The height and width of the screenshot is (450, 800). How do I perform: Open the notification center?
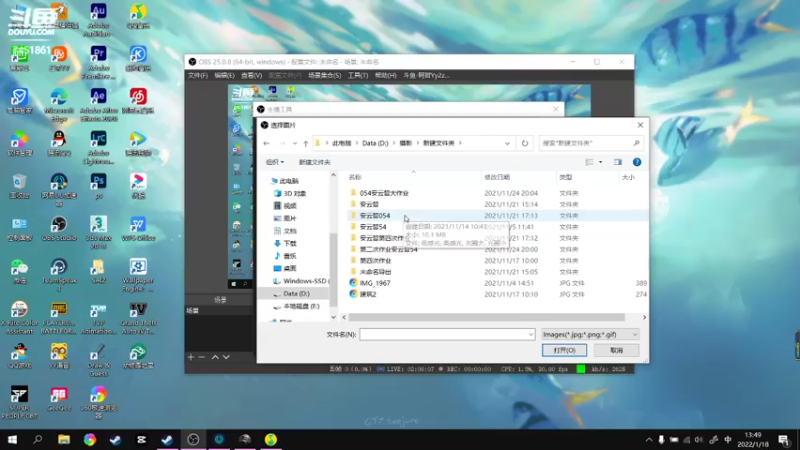(784, 440)
